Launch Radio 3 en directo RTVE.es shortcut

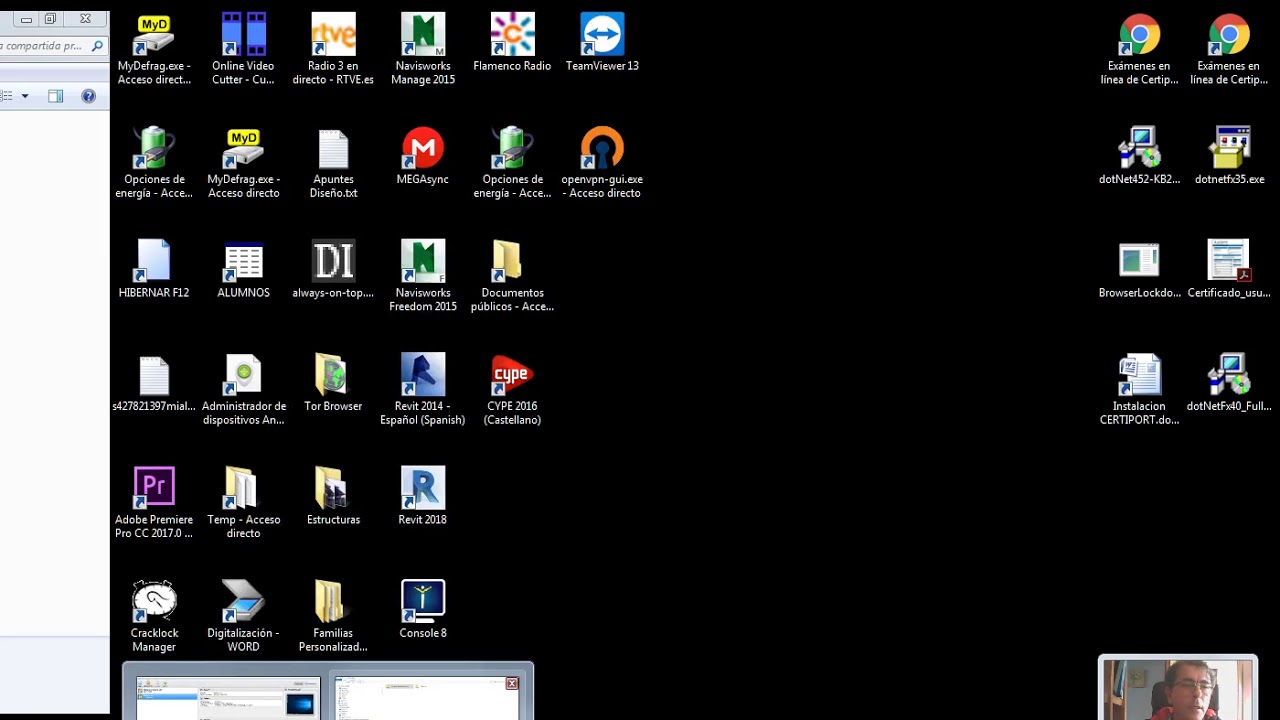[x=333, y=49]
